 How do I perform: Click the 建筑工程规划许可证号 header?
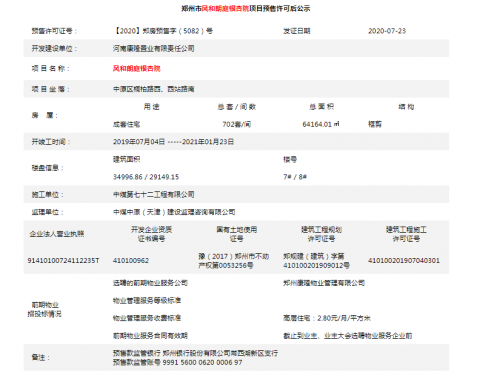tap(322, 234)
